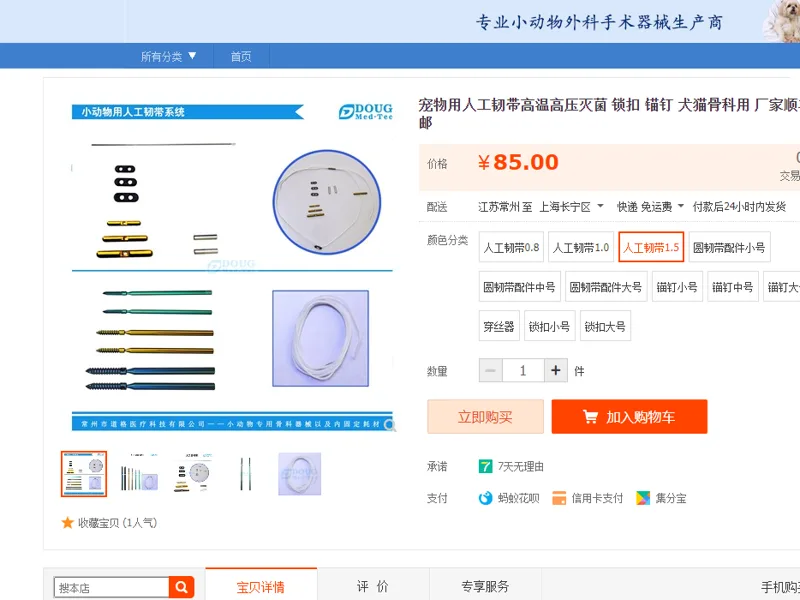Viewport: 800px width, 600px height.
Task: Click the green 7-day return icon
Action: point(485,466)
